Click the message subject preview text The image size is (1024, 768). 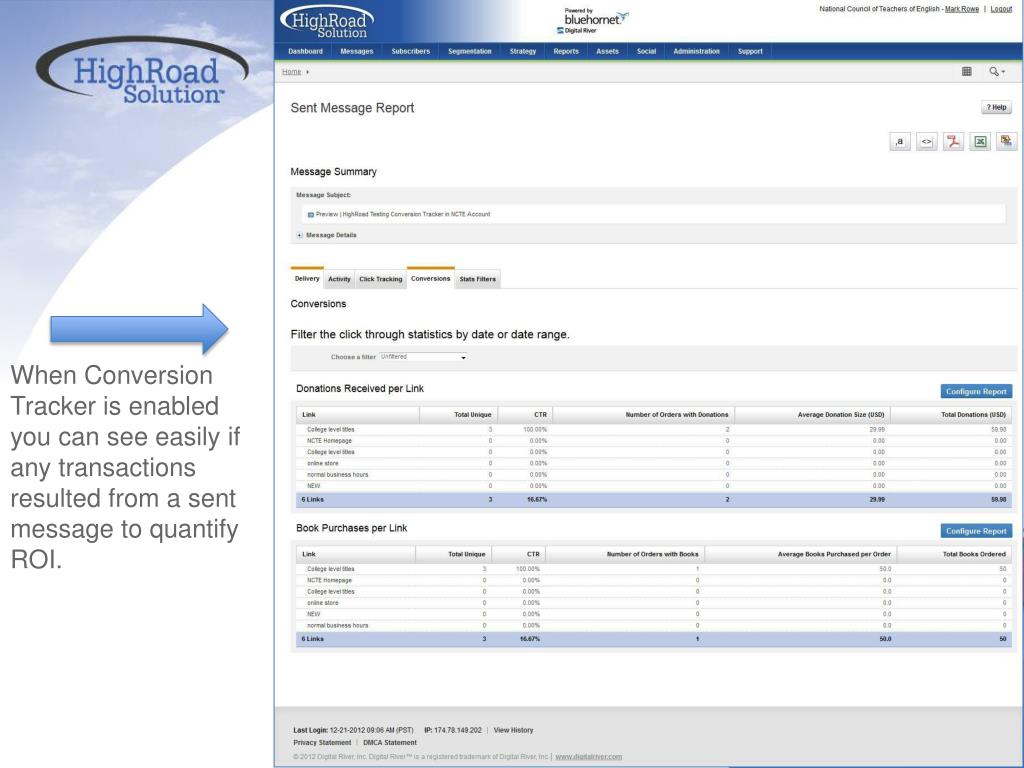coord(403,214)
